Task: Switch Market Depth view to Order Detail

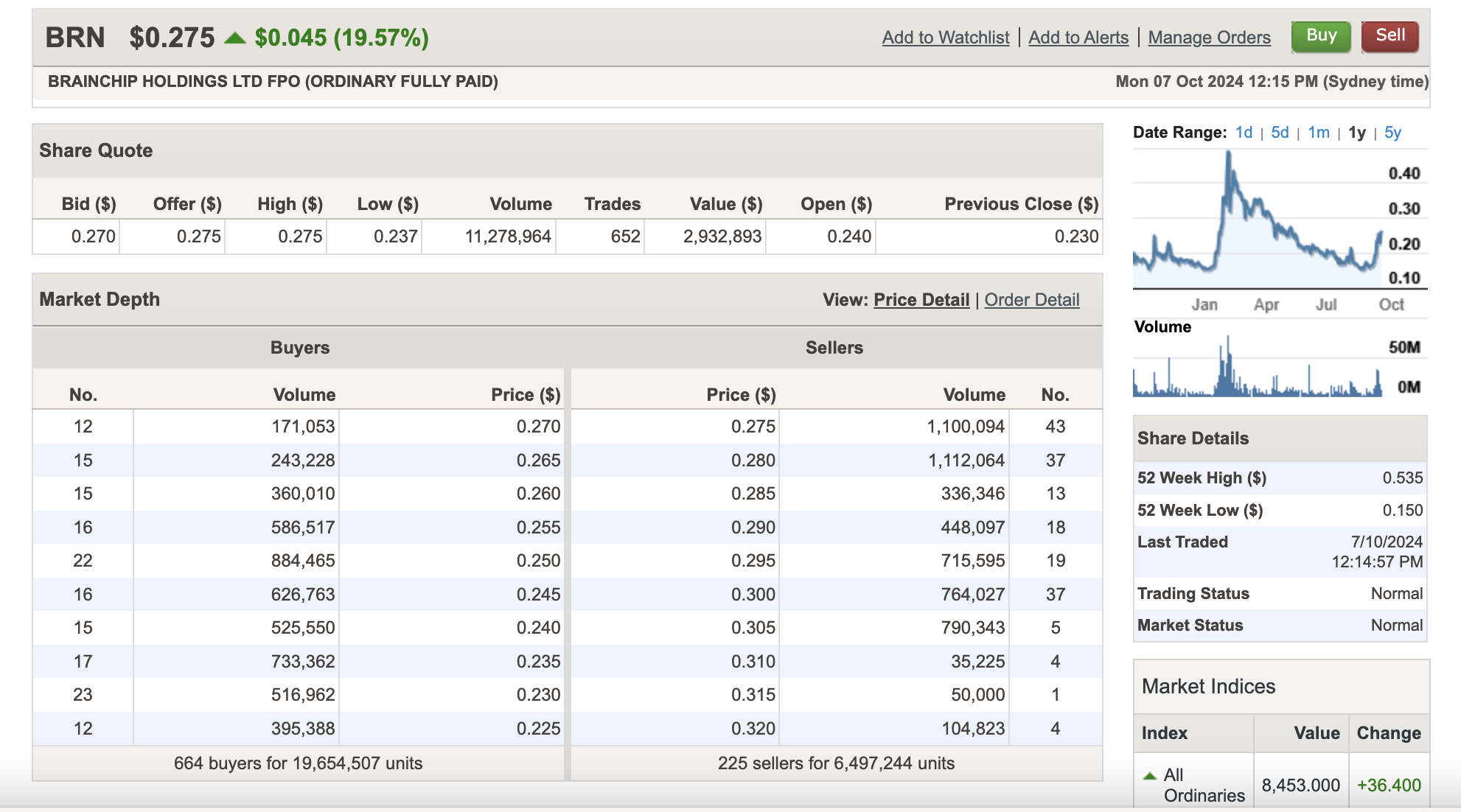Action: click(x=1031, y=300)
